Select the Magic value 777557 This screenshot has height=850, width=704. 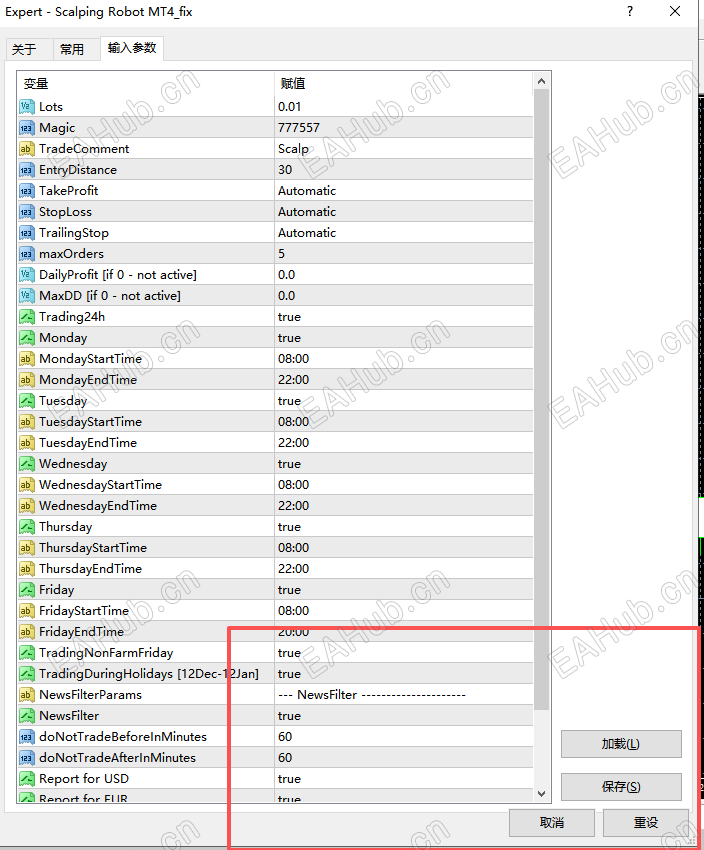299,128
